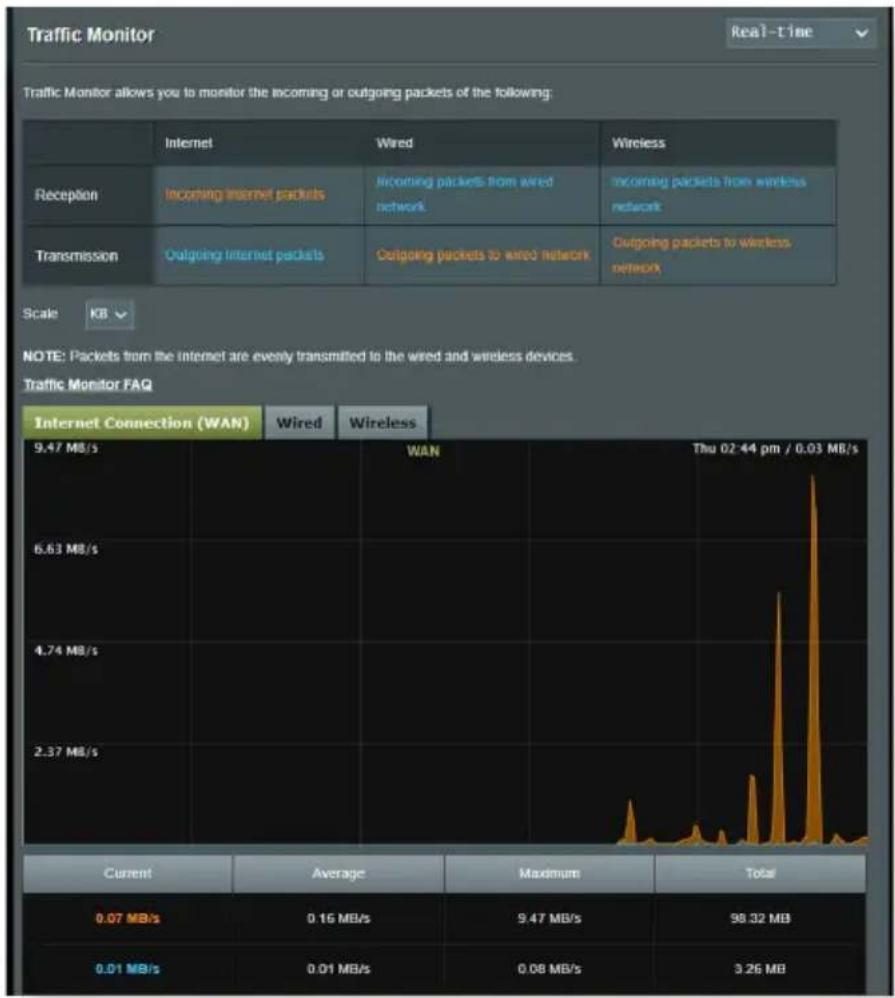895x998 pixels.
Task: Click maximum value 9.47 MB/s in table
Action: (x=549, y=918)
